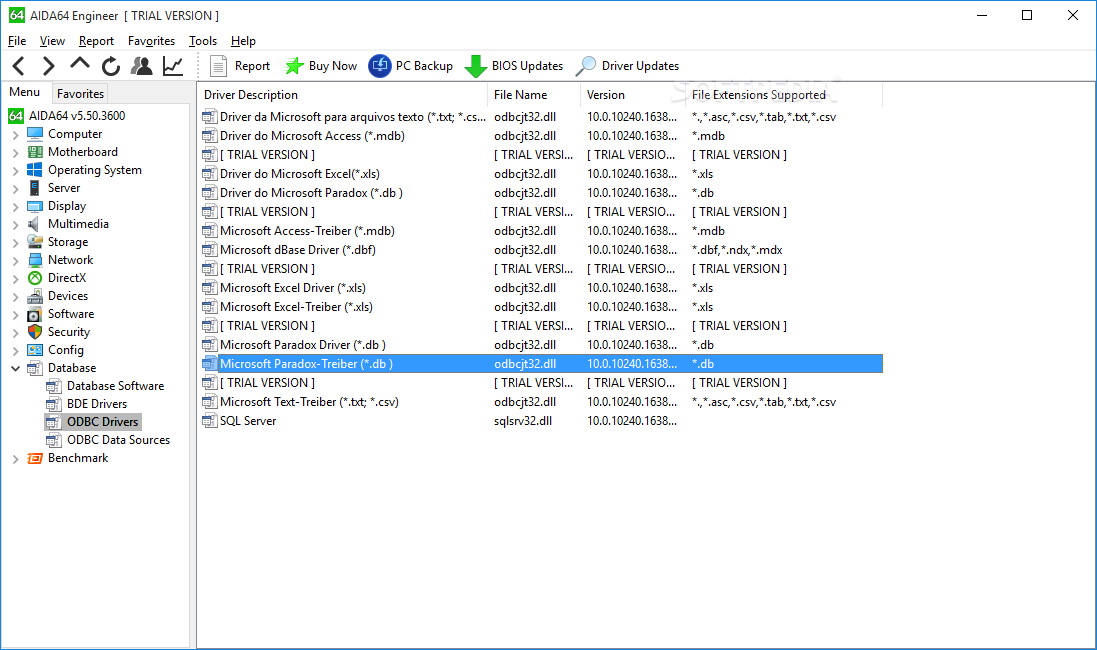Screen dimensions: 1097x650
Task: Select Microsoft dBase Driver (*.dbf) row
Action: coord(542,250)
